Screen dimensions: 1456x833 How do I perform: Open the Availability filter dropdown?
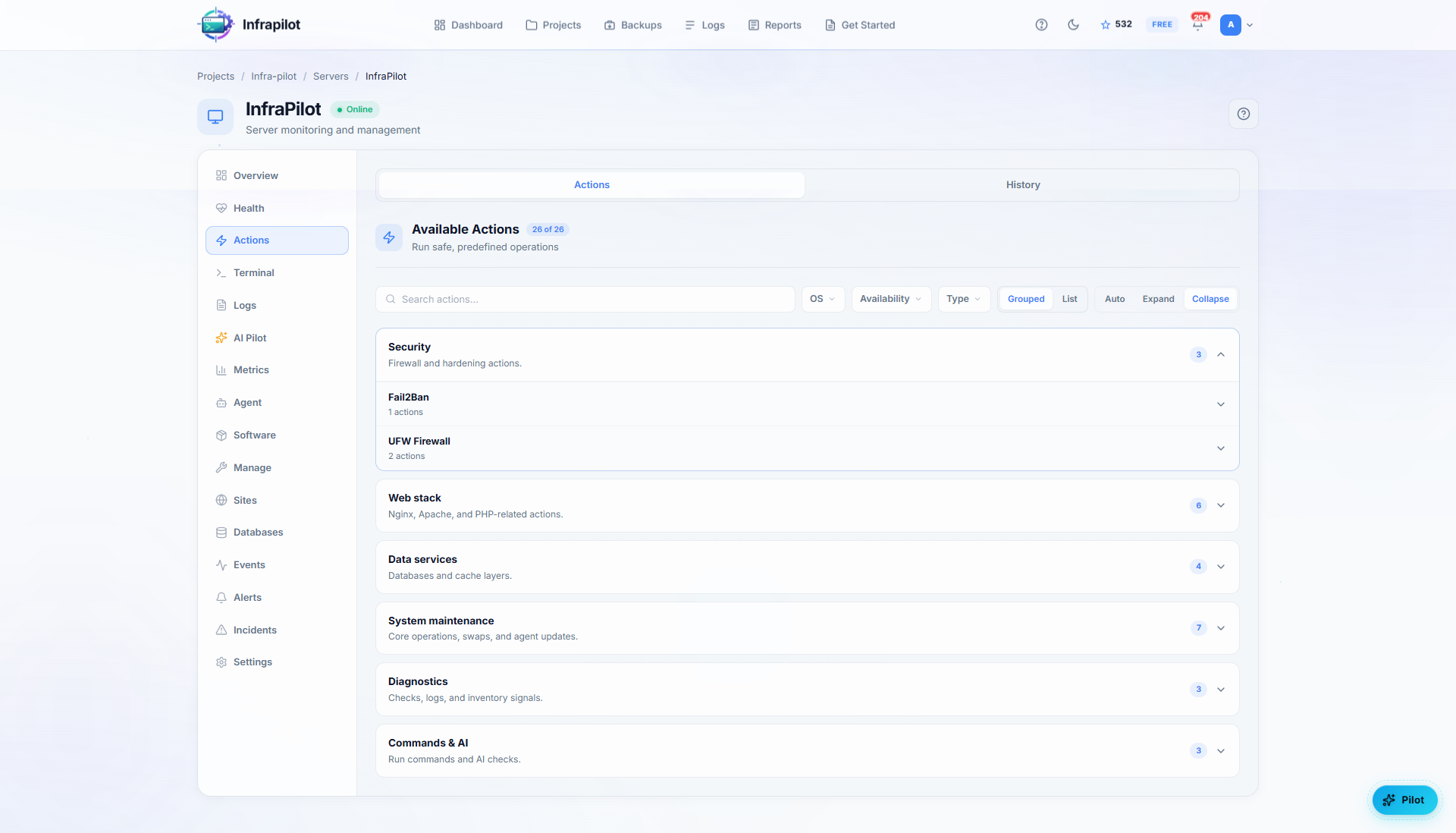(x=890, y=299)
